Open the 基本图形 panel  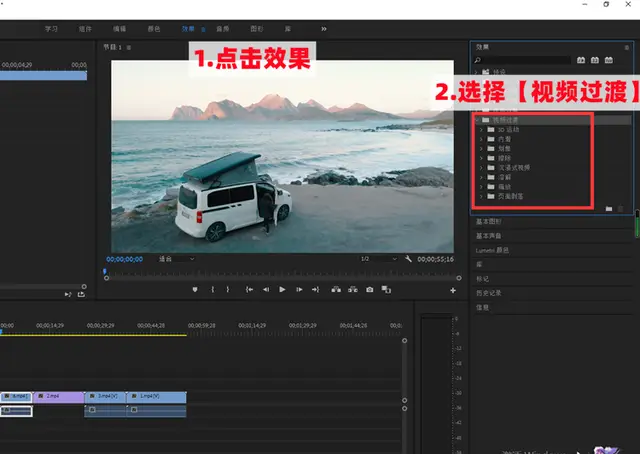tap(489, 221)
